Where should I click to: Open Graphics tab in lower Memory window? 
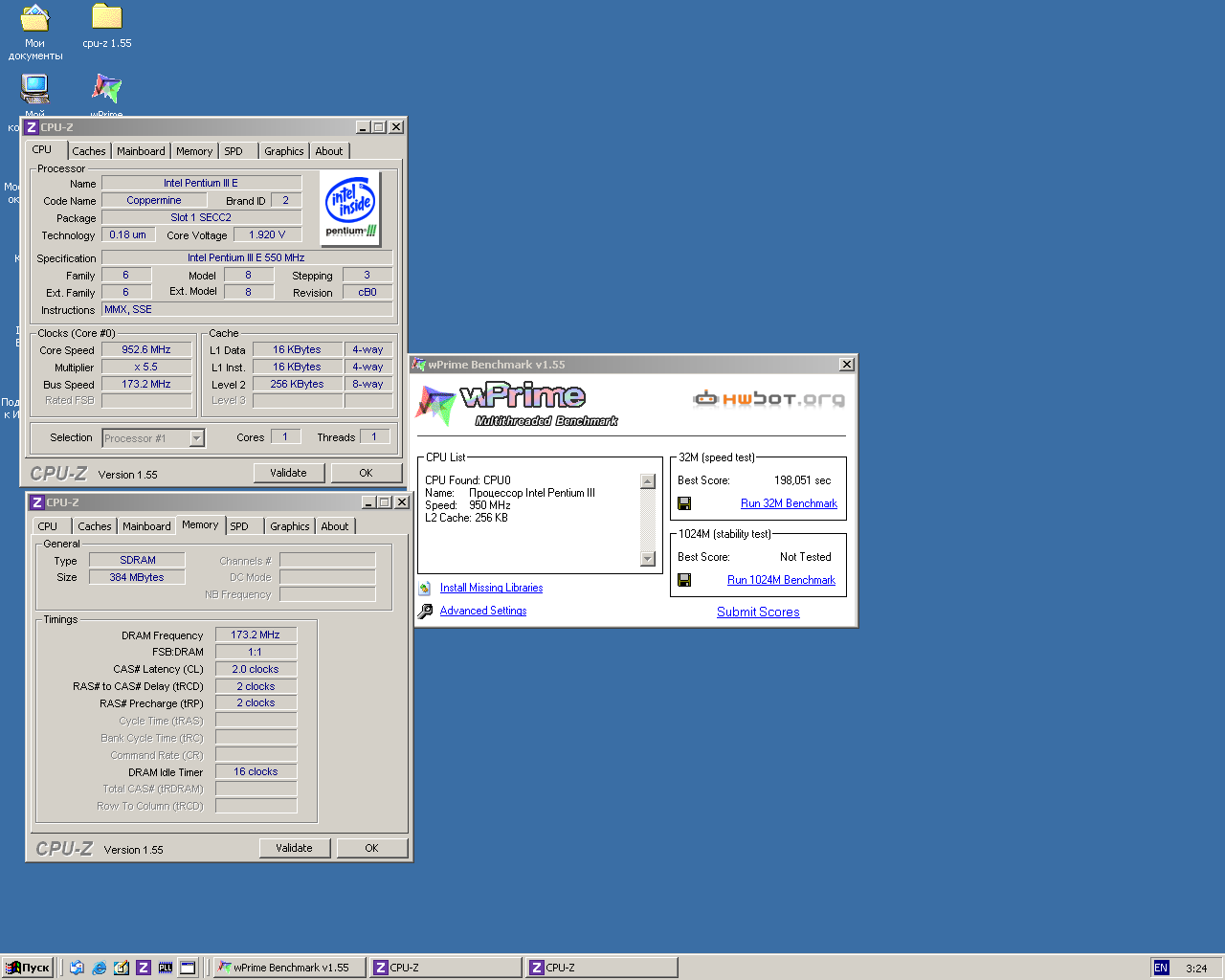pos(290,526)
